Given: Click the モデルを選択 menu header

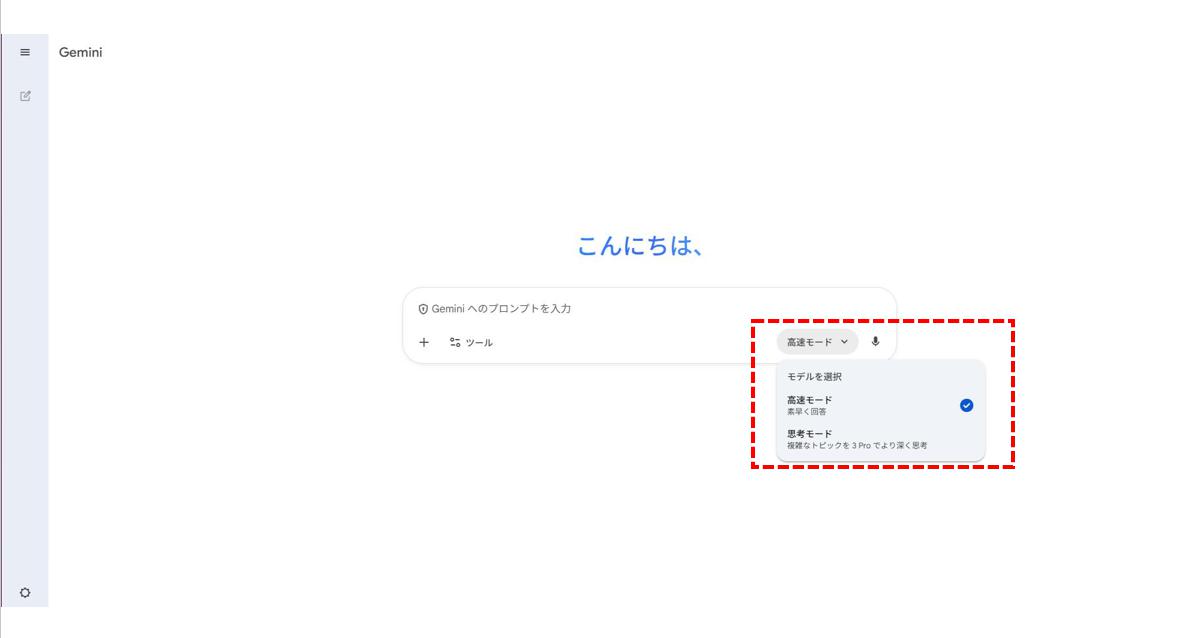Looking at the screenshot, I should [x=814, y=377].
